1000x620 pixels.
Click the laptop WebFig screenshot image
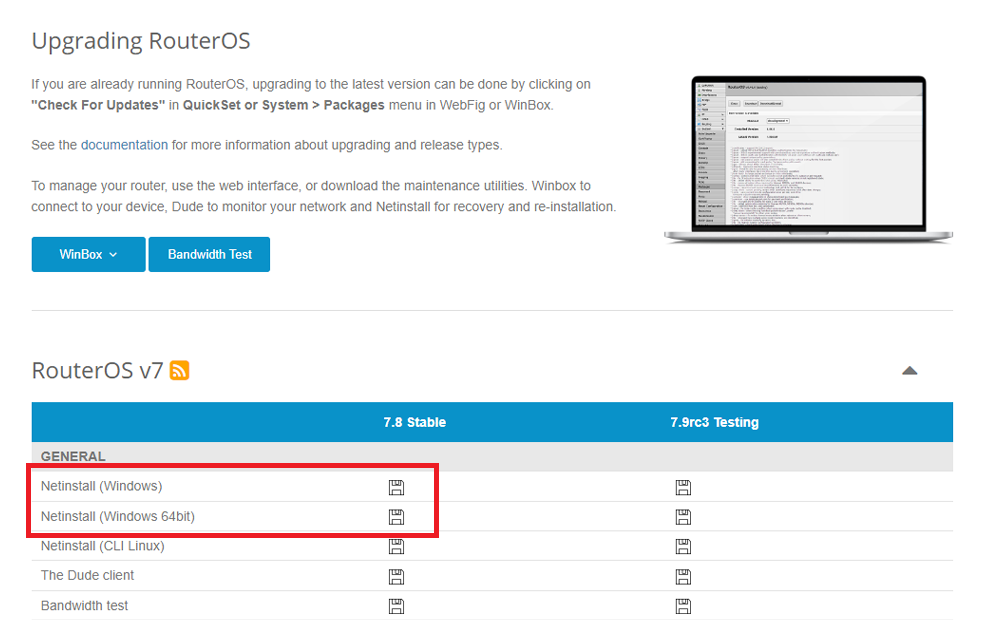[808, 160]
